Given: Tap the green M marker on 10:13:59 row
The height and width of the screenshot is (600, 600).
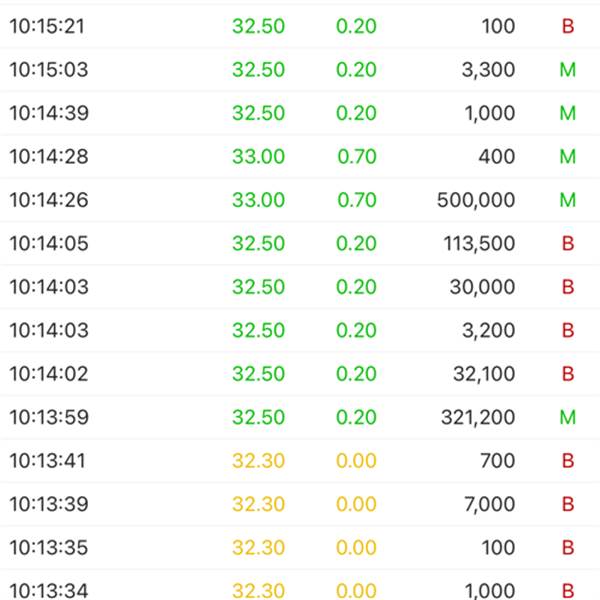Looking at the screenshot, I should (x=568, y=417).
